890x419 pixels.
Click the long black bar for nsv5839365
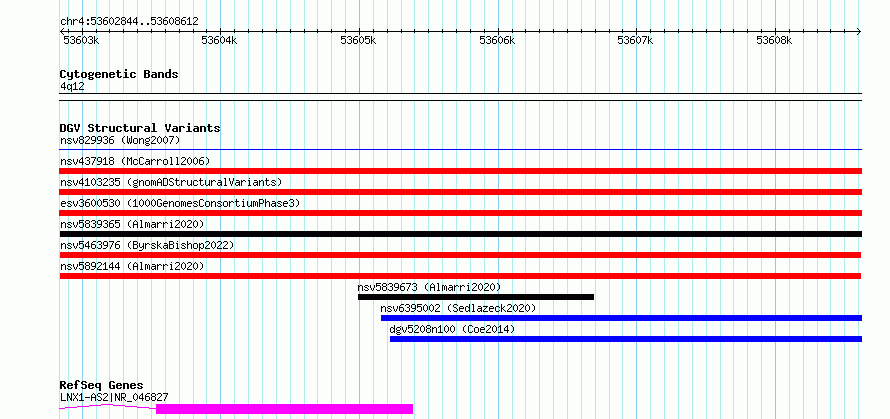point(461,234)
